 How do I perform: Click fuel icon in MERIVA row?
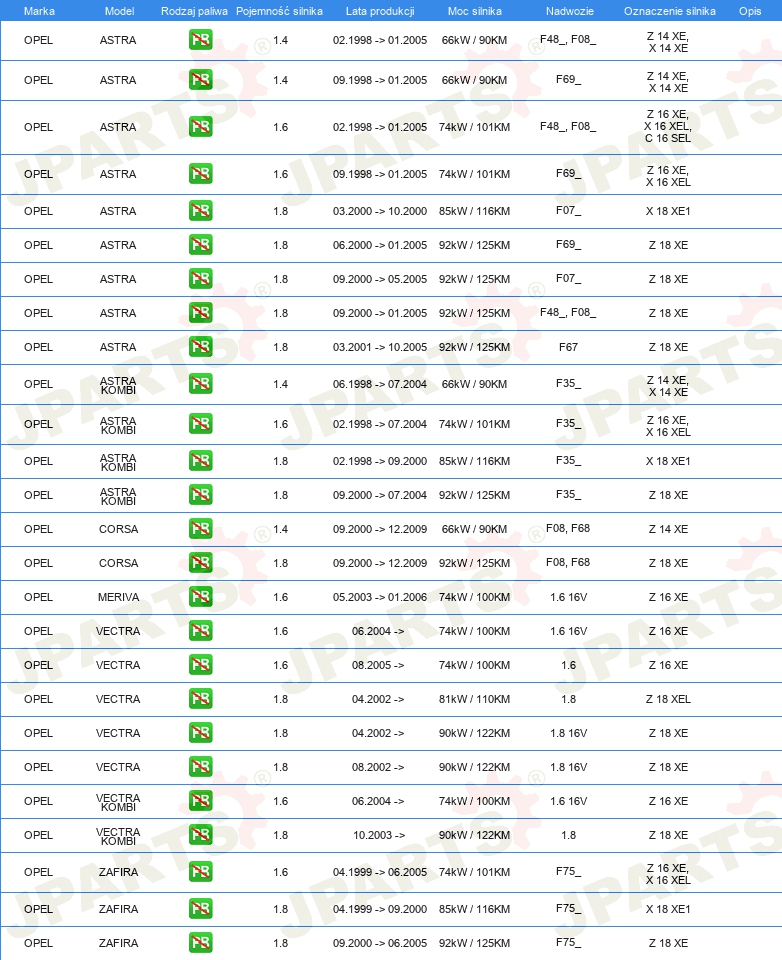(x=201, y=597)
